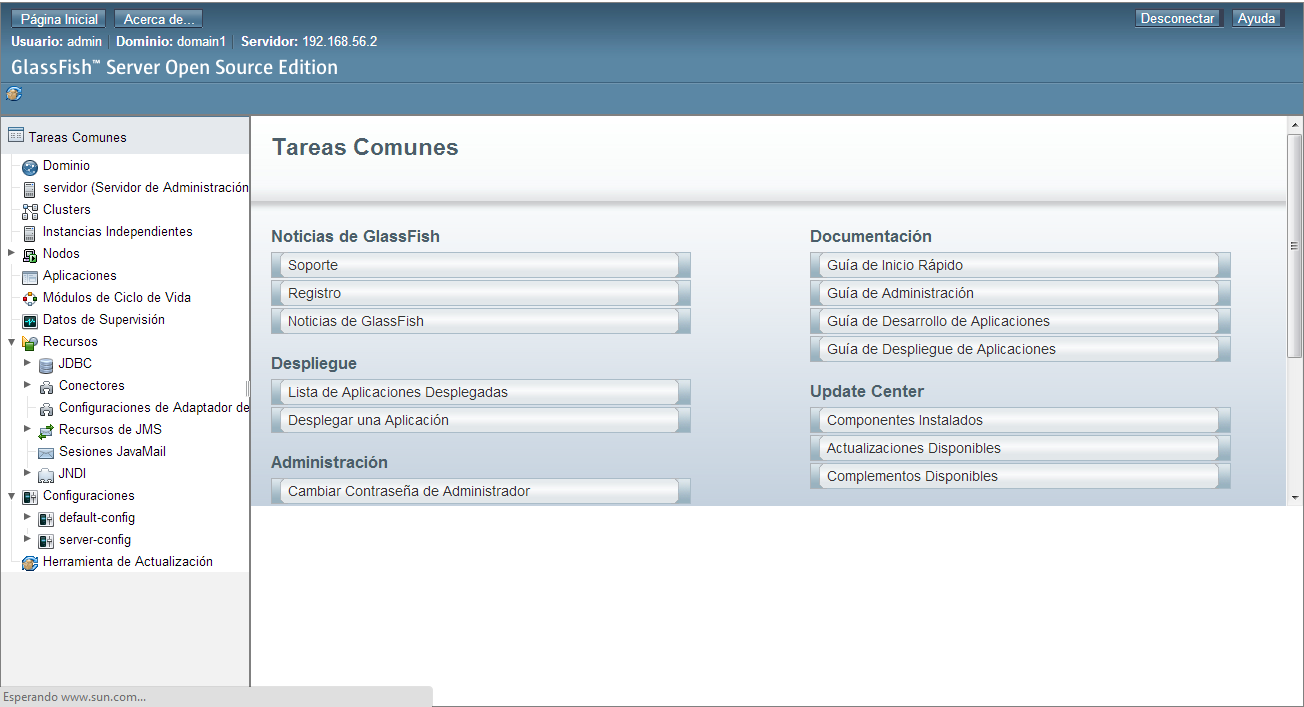Click the Módulos de Ciclo de Vida icon
This screenshot has height=707, width=1304.
pyautogui.click(x=30, y=299)
